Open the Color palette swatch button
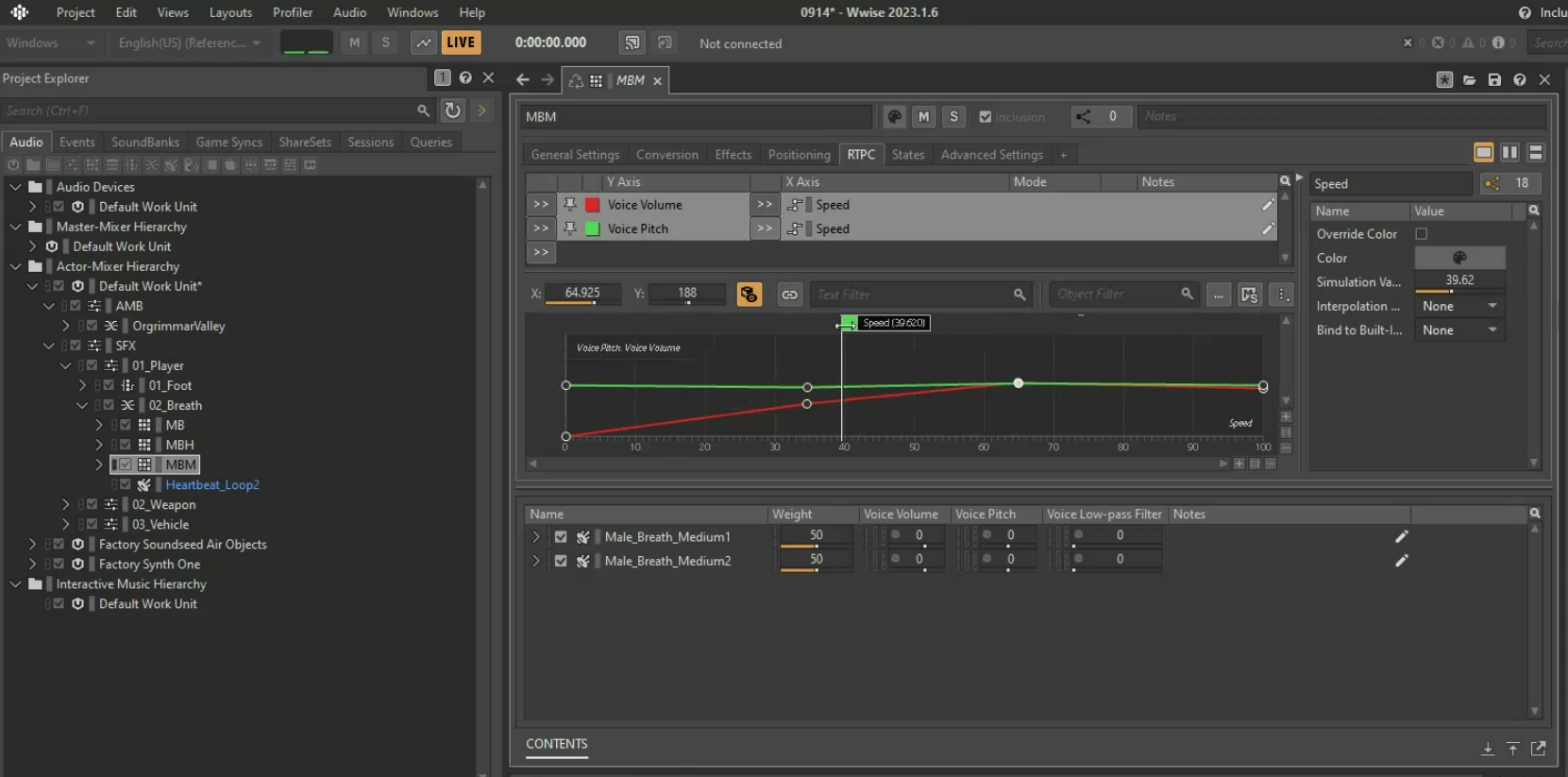This screenshot has width=1568, height=777. (x=1459, y=258)
